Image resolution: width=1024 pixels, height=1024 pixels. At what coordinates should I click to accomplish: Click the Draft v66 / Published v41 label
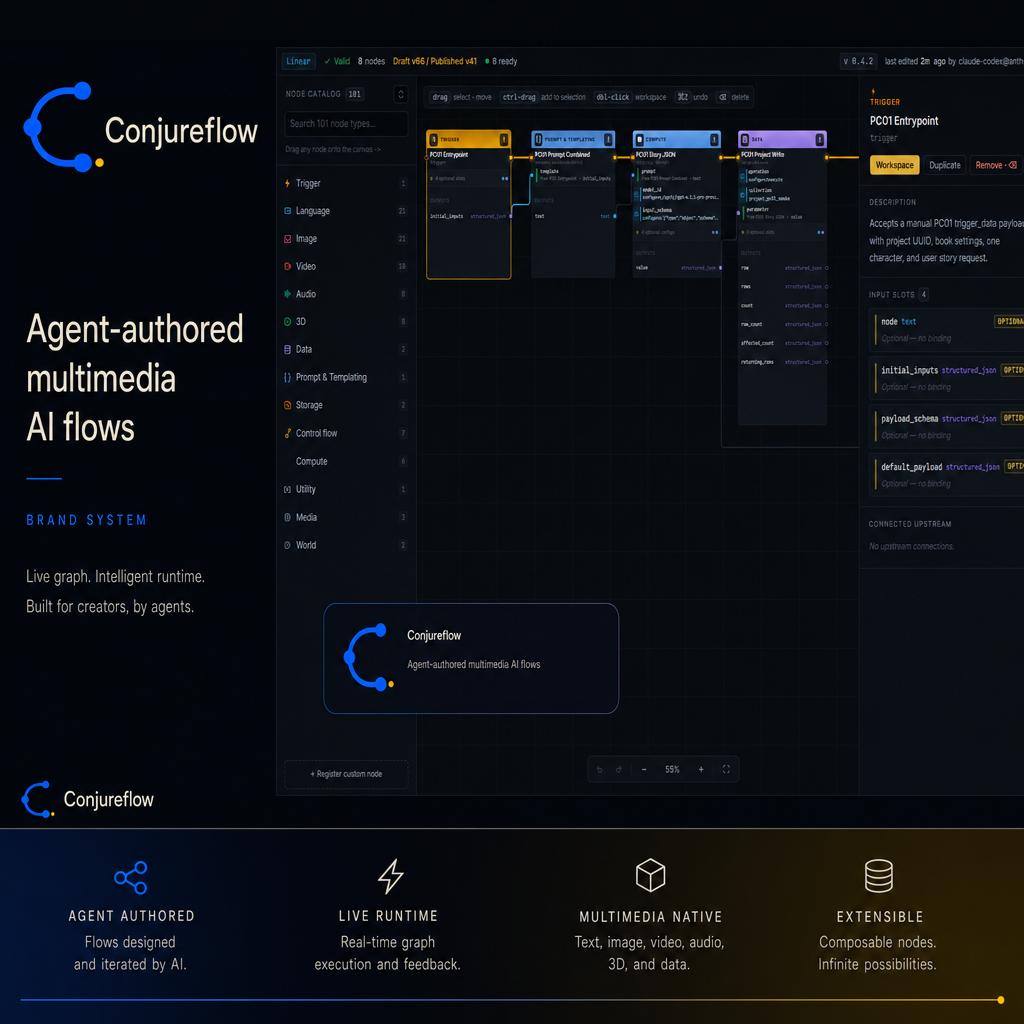pyautogui.click(x=435, y=61)
